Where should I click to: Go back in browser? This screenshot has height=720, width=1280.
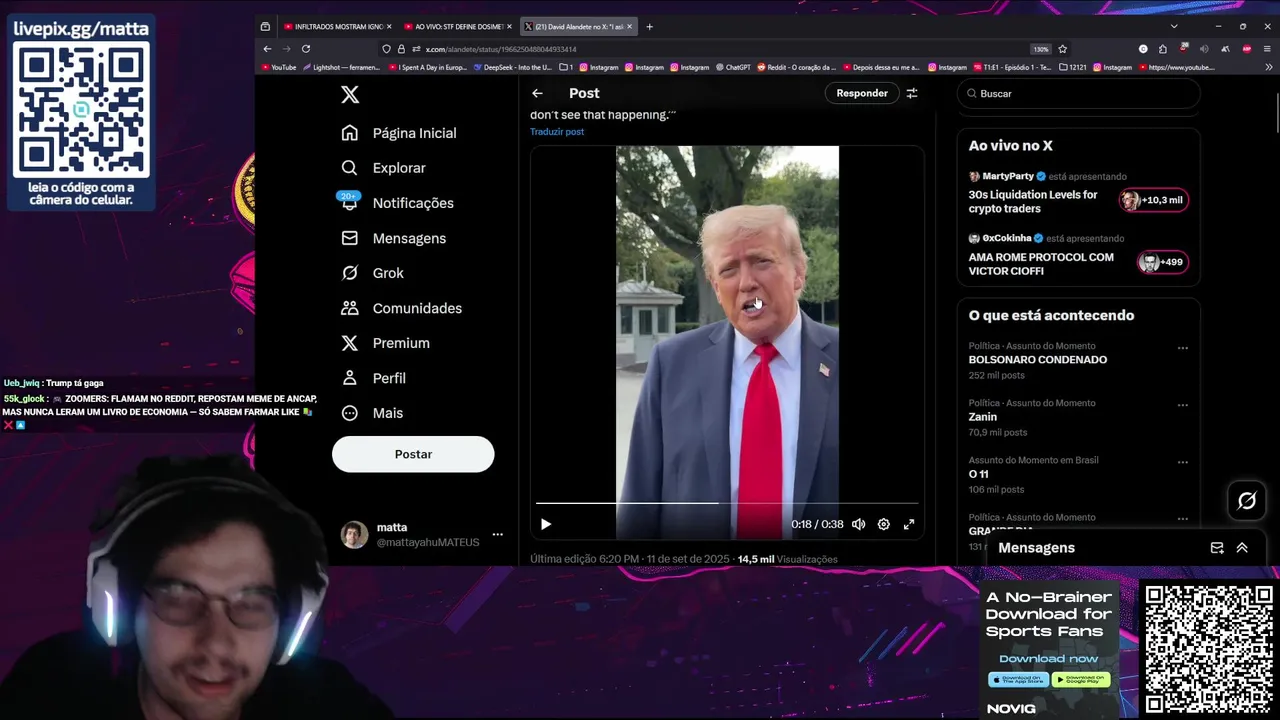click(267, 49)
